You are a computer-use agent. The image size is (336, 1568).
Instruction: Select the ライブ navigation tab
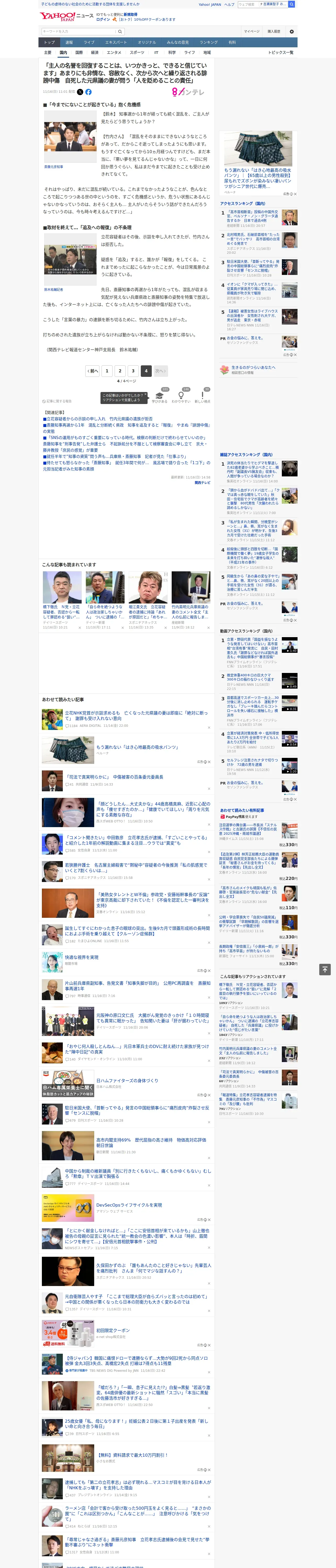[x=89, y=43]
